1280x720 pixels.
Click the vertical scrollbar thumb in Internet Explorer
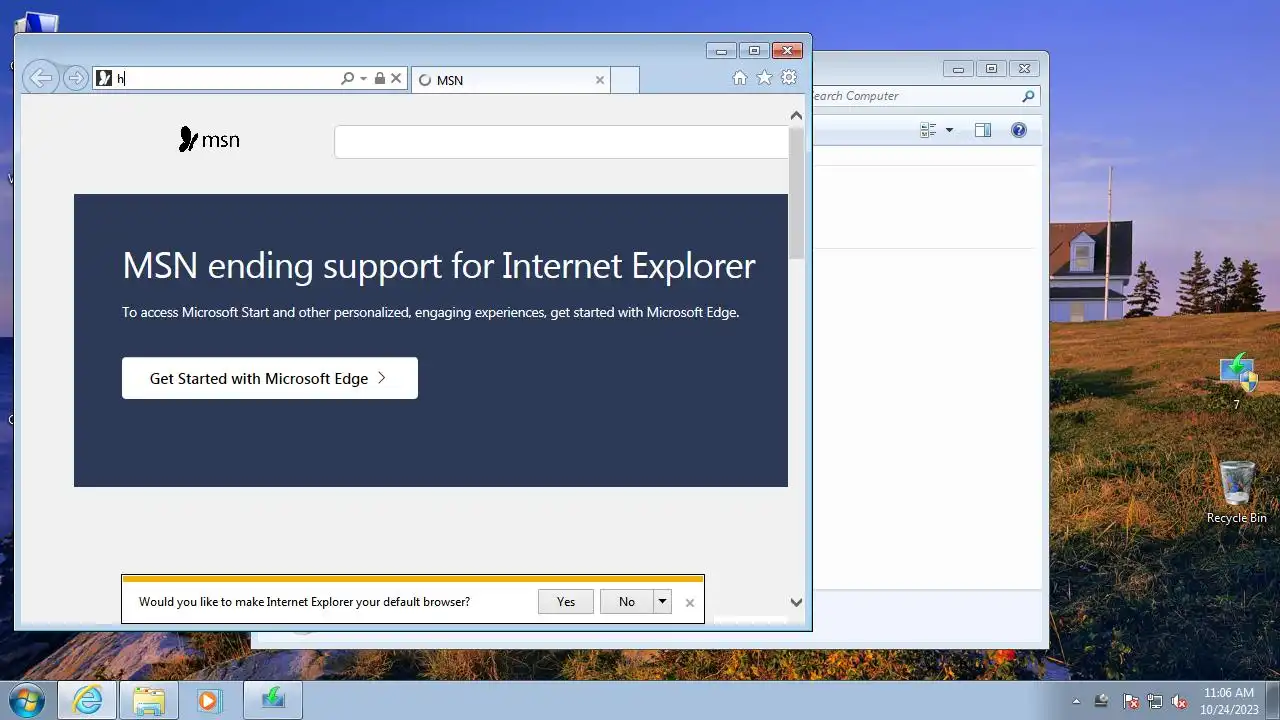pos(796,193)
